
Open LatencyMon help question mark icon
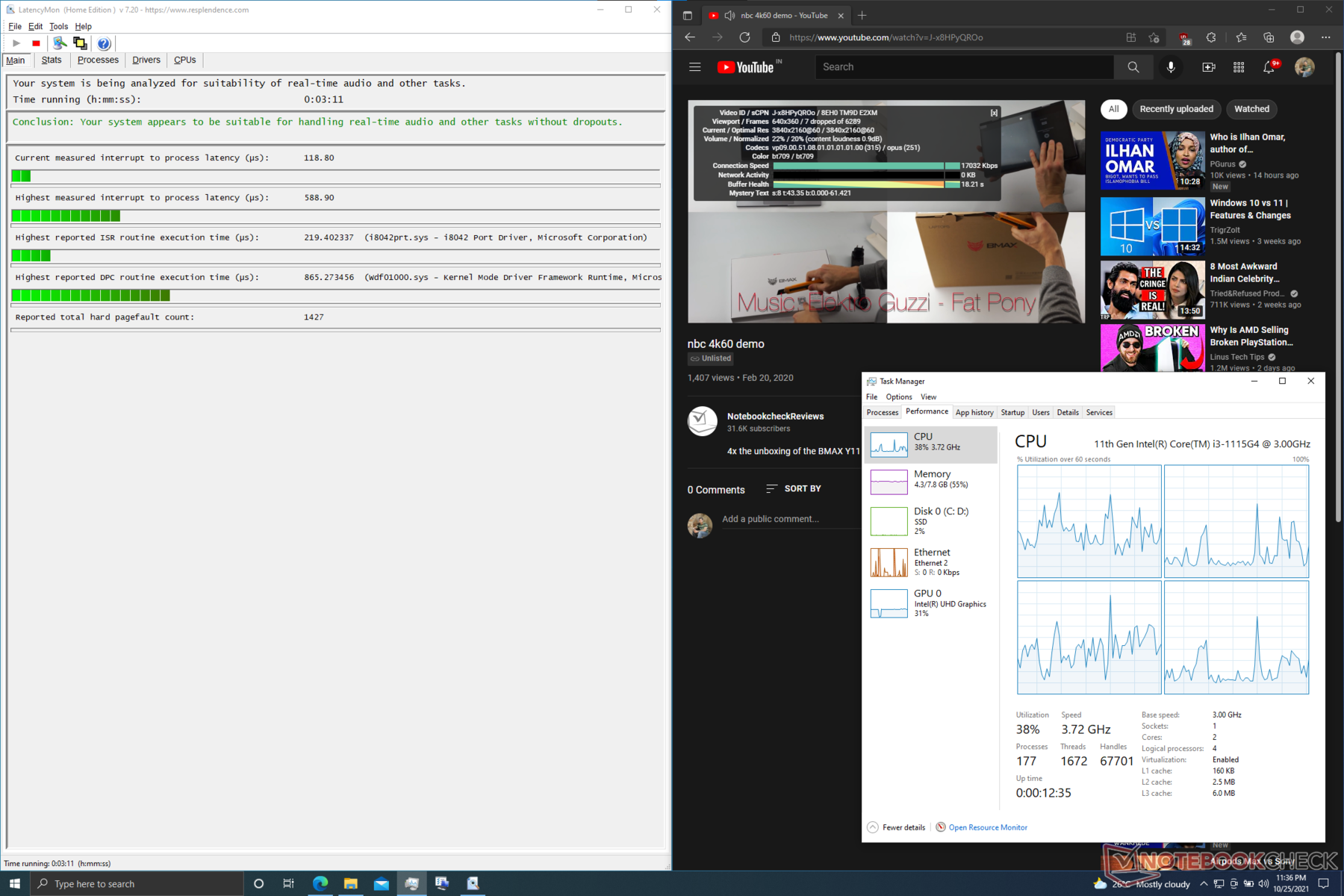104,43
